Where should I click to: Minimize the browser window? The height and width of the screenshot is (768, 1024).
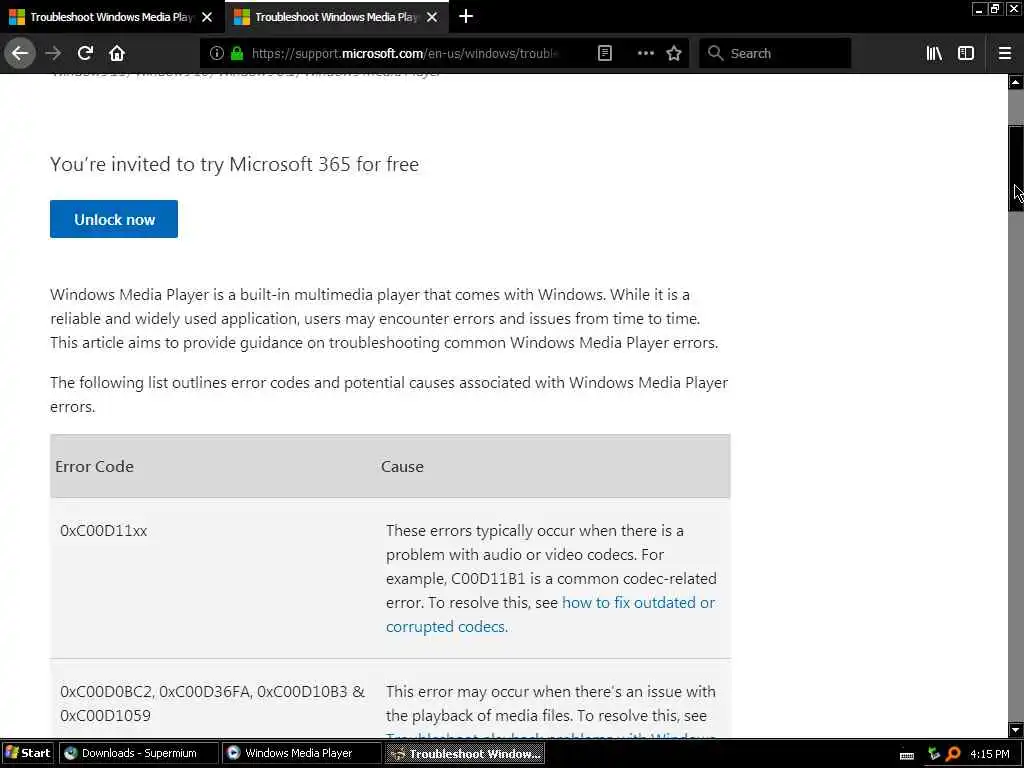click(x=978, y=8)
